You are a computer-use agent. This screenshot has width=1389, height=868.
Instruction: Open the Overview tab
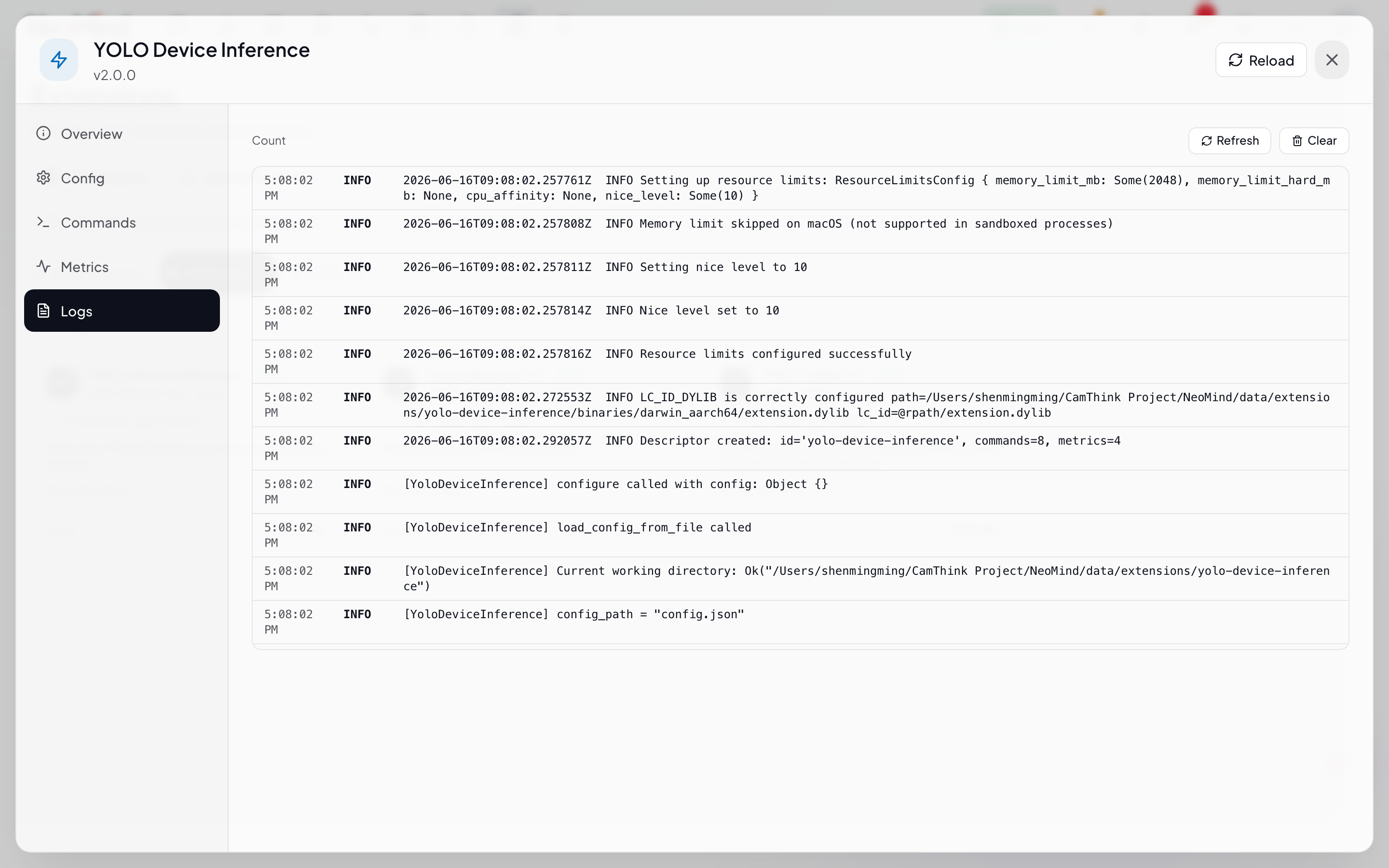click(122, 134)
